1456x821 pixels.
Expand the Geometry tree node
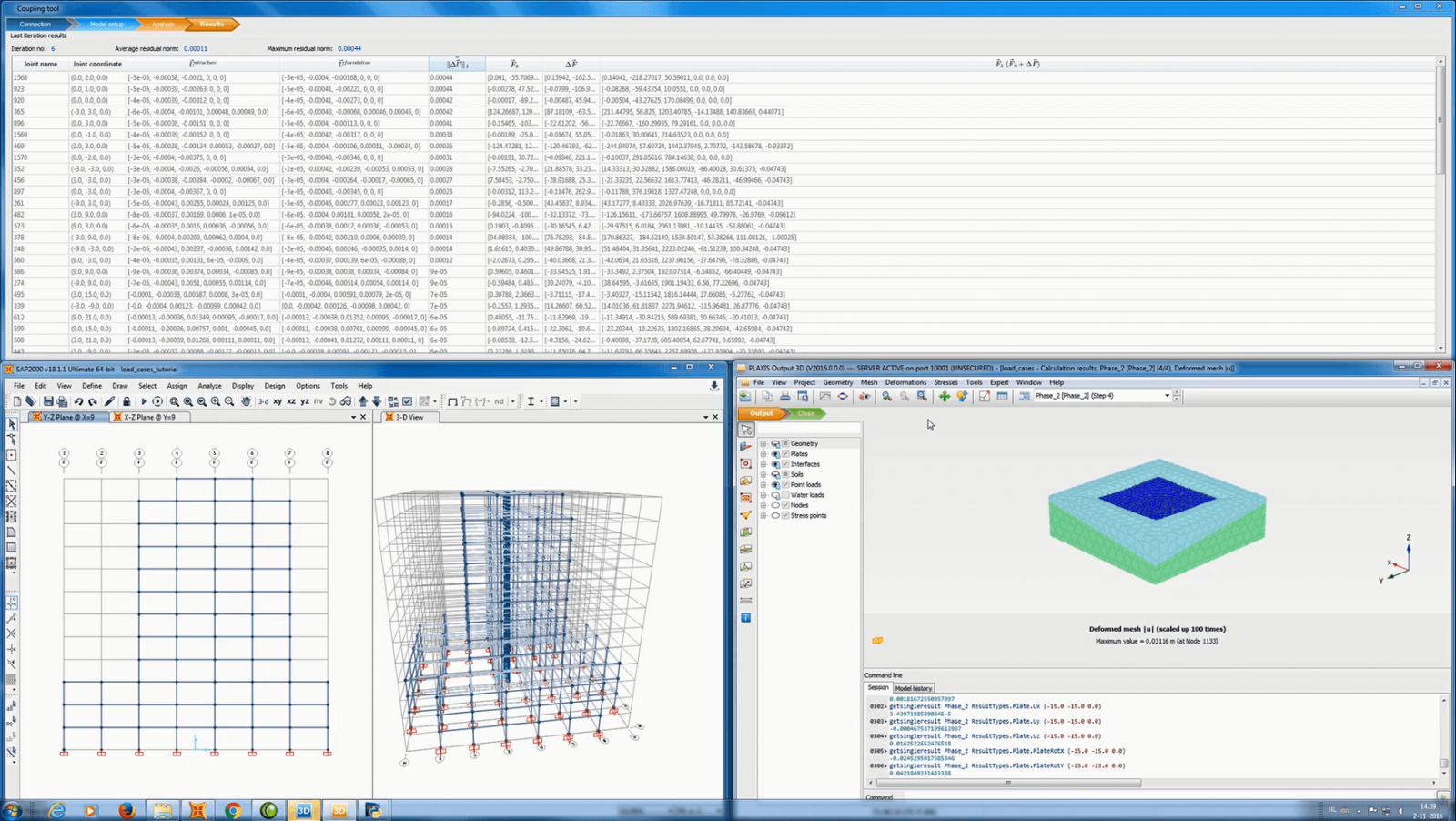point(763,444)
